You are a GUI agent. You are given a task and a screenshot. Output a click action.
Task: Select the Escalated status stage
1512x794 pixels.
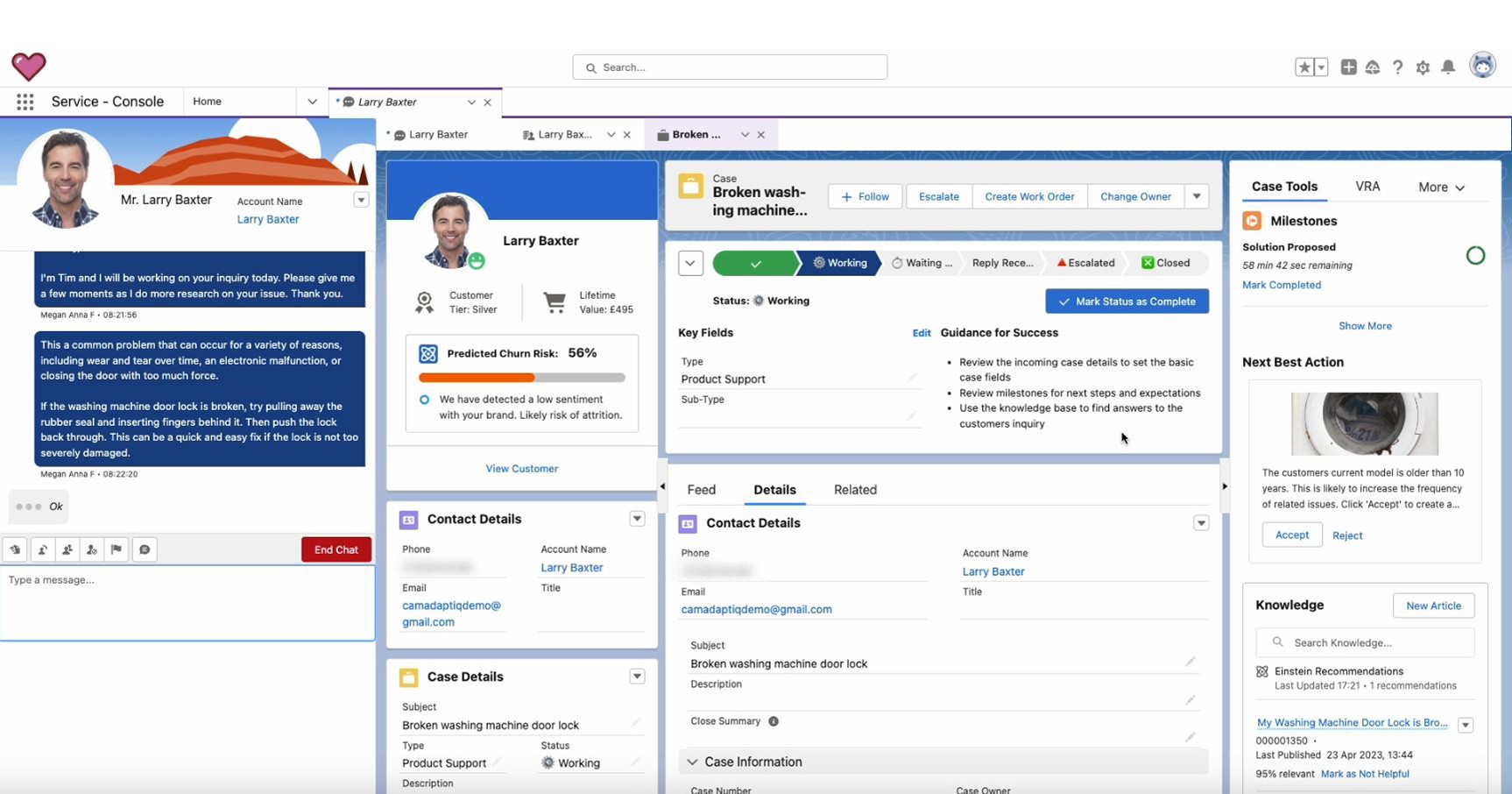click(1086, 263)
